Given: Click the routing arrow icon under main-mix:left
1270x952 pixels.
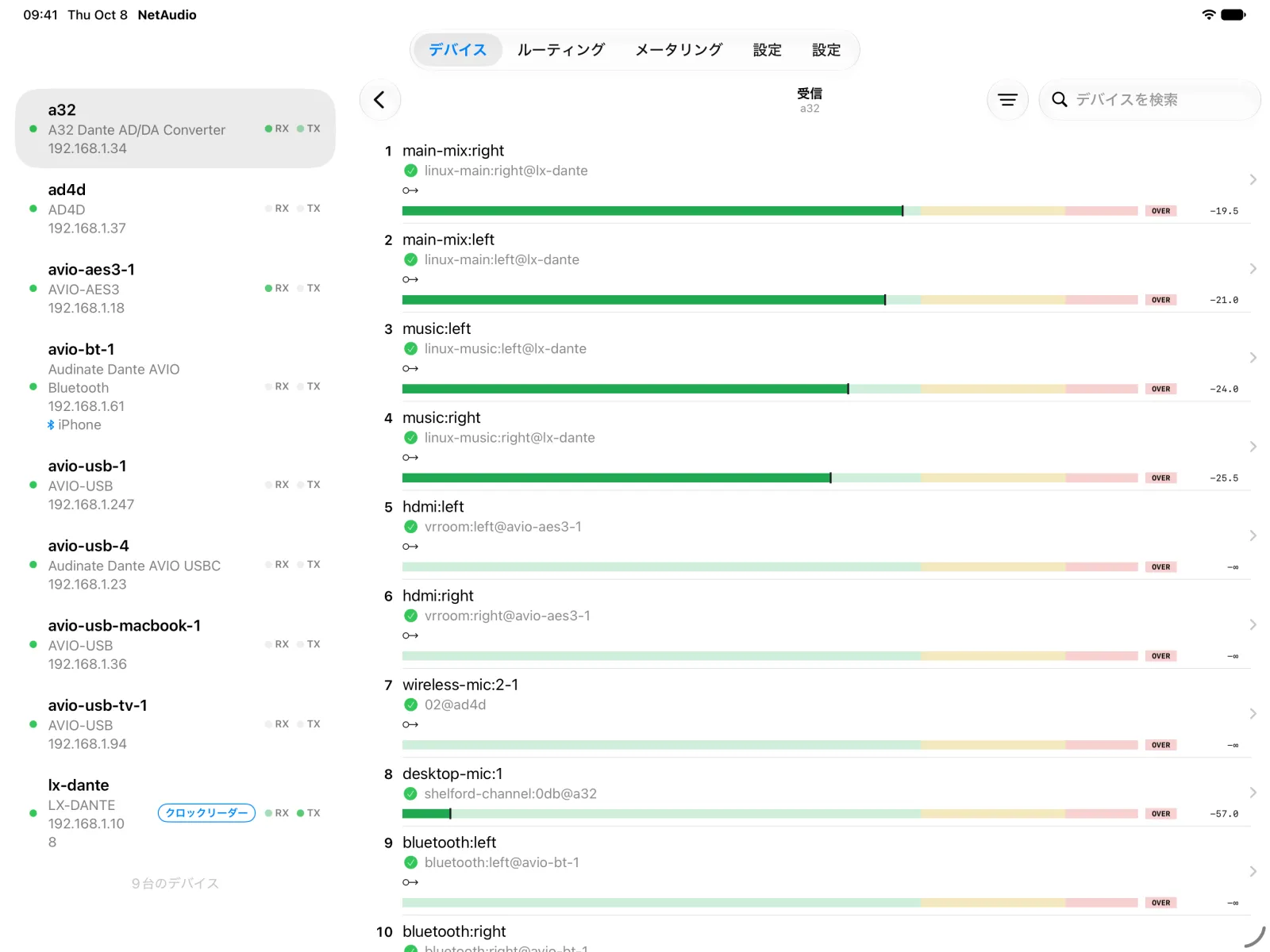Looking at the screenshot, I should (x=410, y=279).
